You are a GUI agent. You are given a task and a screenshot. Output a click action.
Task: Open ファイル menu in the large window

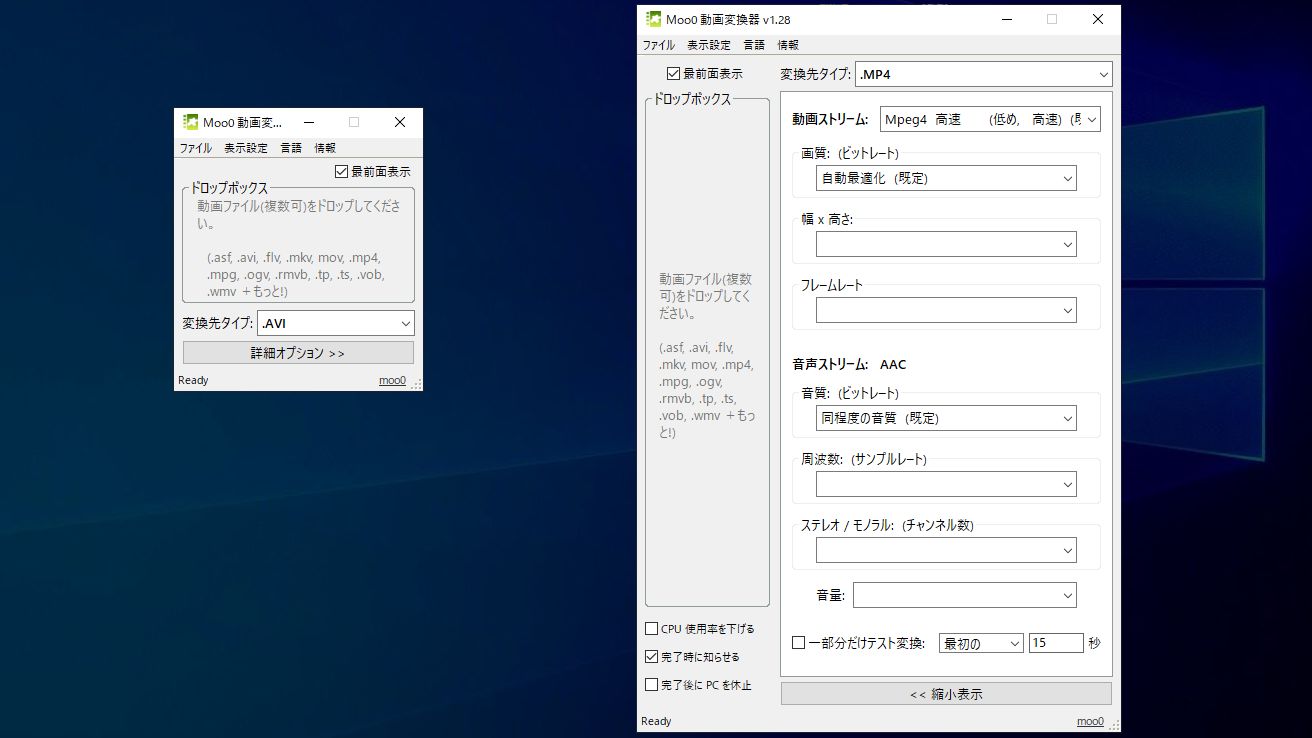tap(658, 45)
